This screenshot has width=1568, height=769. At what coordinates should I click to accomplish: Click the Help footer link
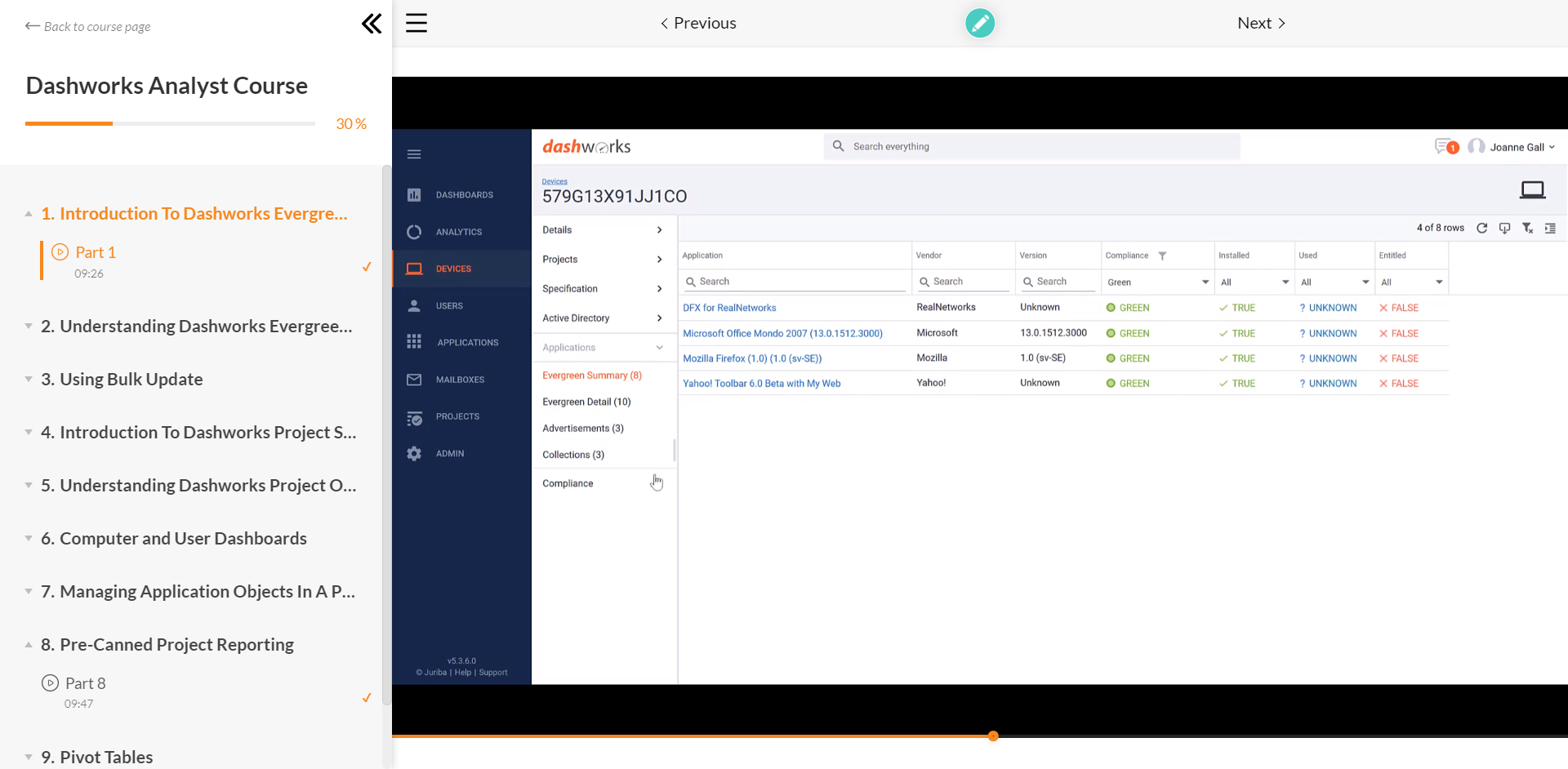tap(463, 673)
